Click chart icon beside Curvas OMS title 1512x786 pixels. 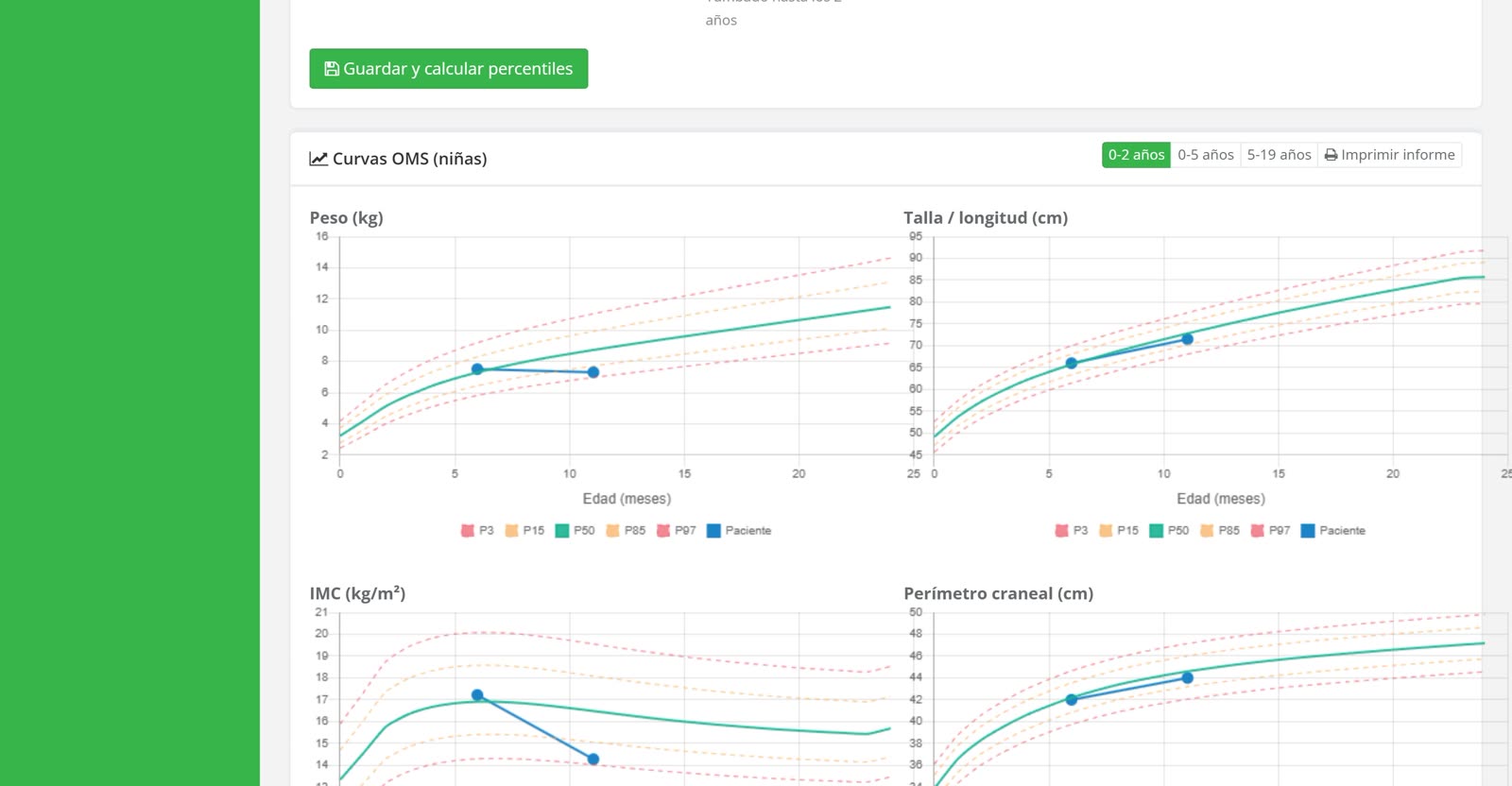(318, 159)
